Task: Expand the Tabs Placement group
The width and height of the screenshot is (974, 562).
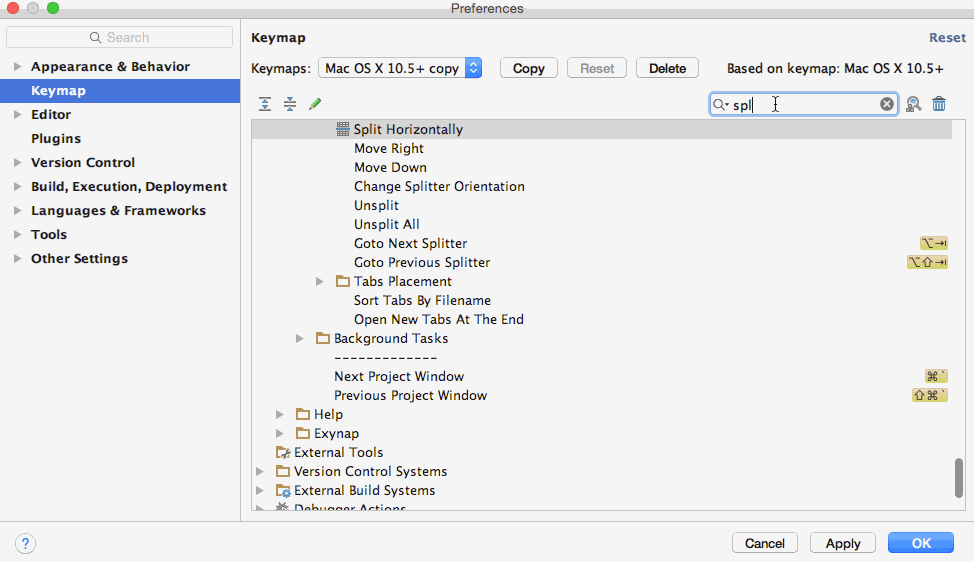Action: (x=320, y=282)
